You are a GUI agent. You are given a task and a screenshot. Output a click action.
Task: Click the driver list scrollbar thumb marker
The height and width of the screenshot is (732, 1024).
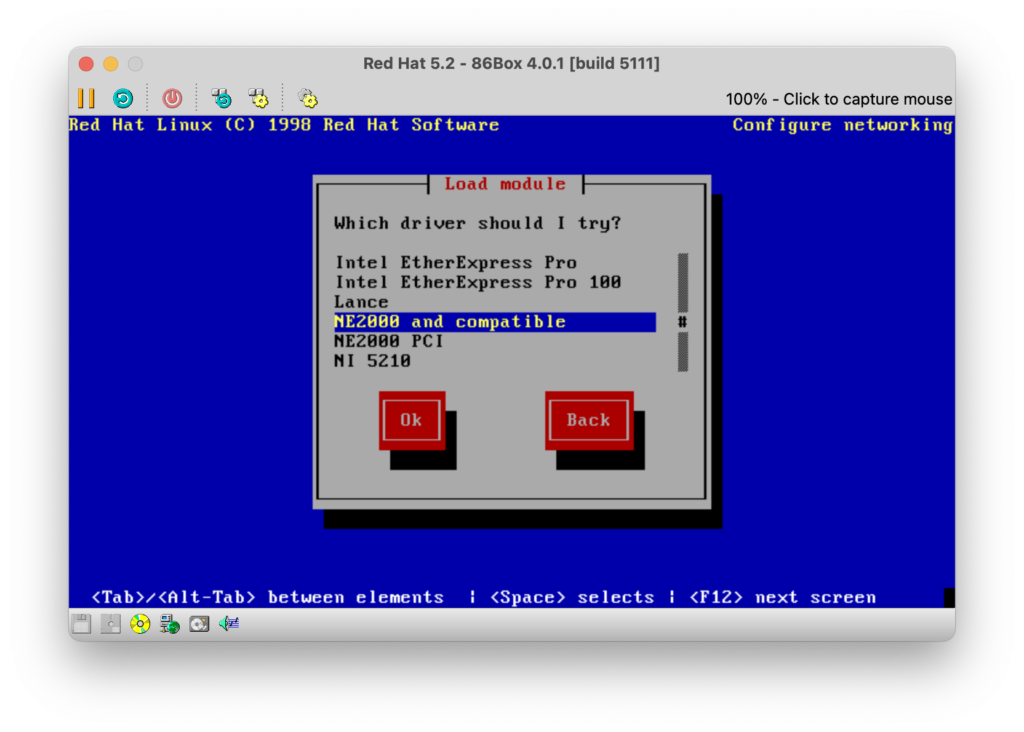pyautogui.click(x=682, y=322)
